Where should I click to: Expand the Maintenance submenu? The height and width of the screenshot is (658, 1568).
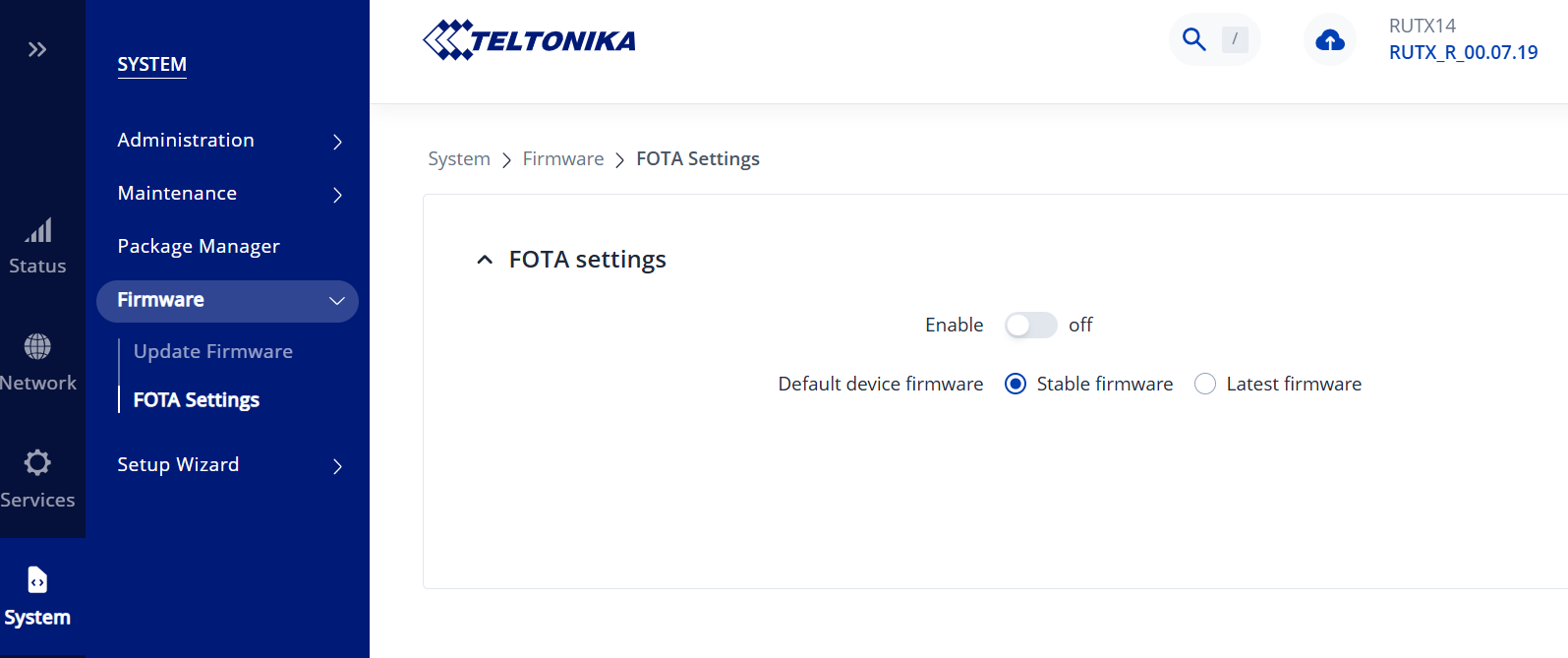click(x=337, y=195)
